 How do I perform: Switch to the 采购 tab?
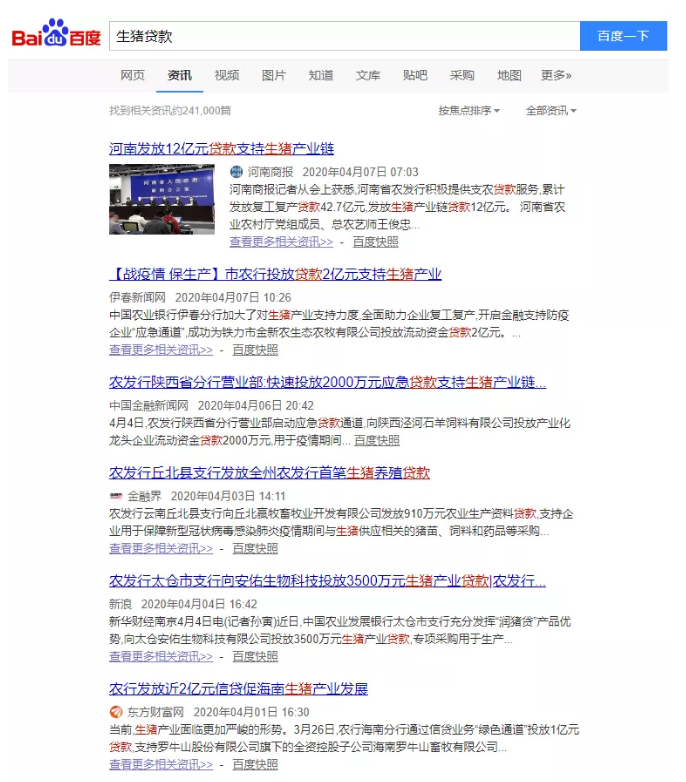coord(462,75)
